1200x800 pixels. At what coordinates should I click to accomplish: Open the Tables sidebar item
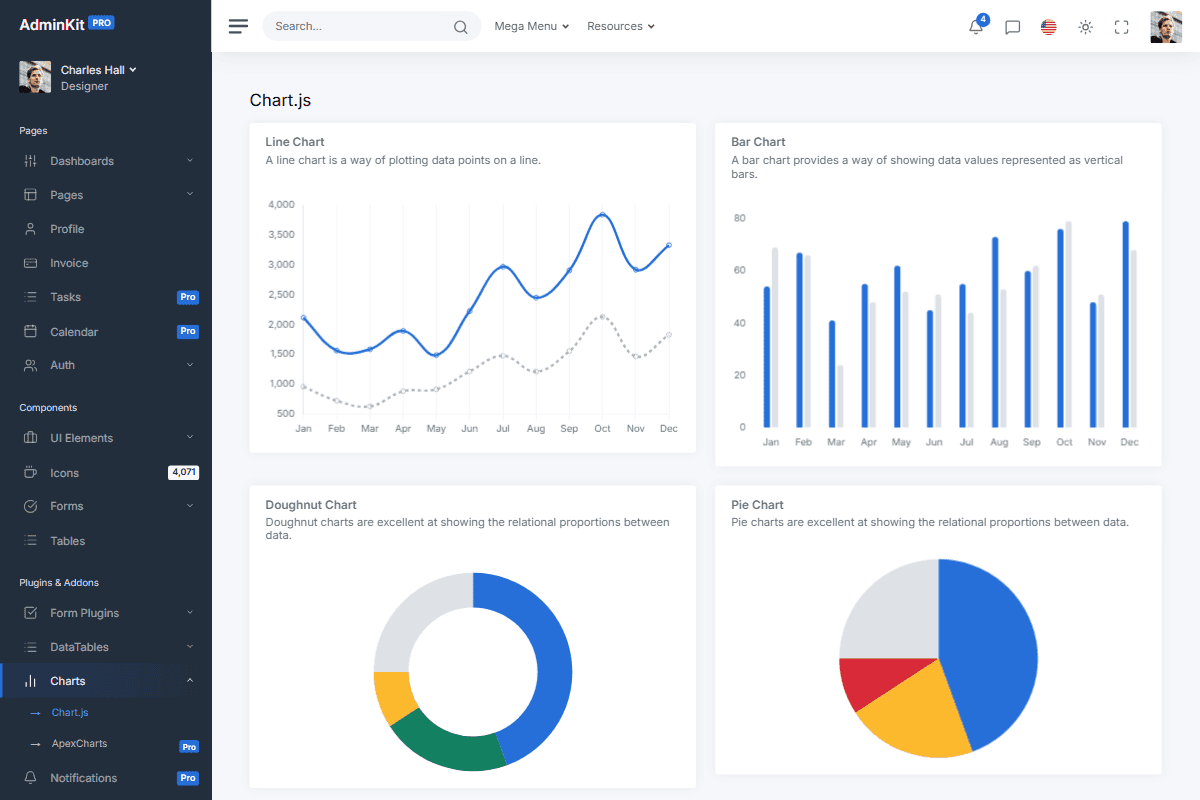pyautogui.click(x=106, y=540)
